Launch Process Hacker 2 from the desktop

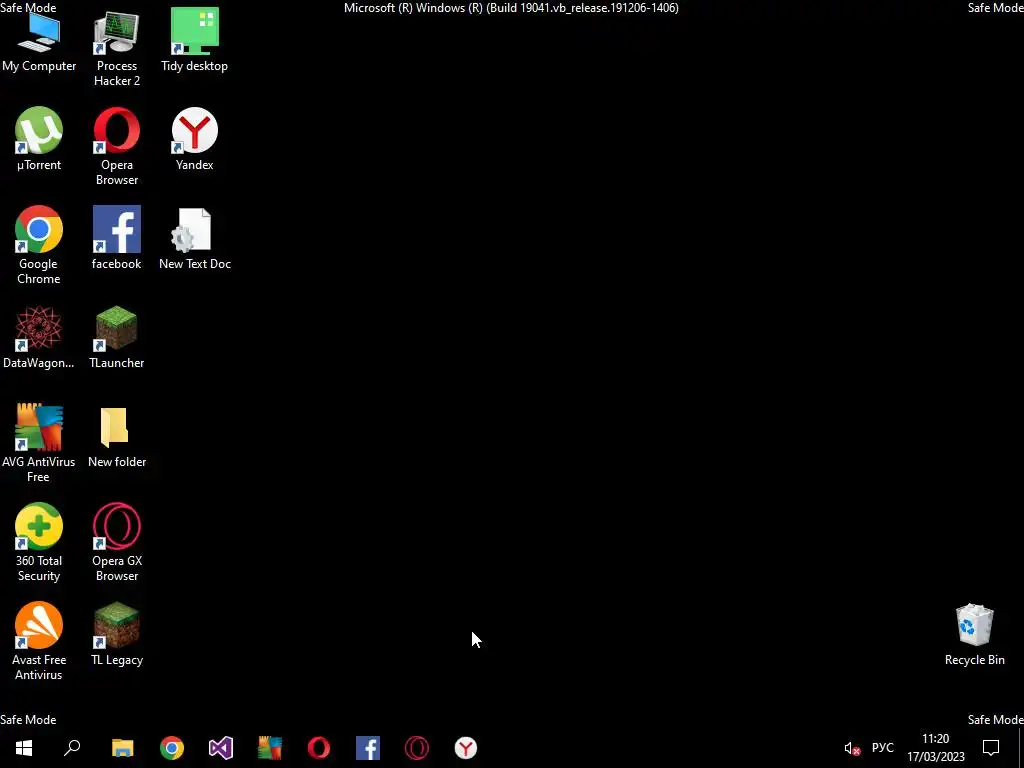(117, 49)
